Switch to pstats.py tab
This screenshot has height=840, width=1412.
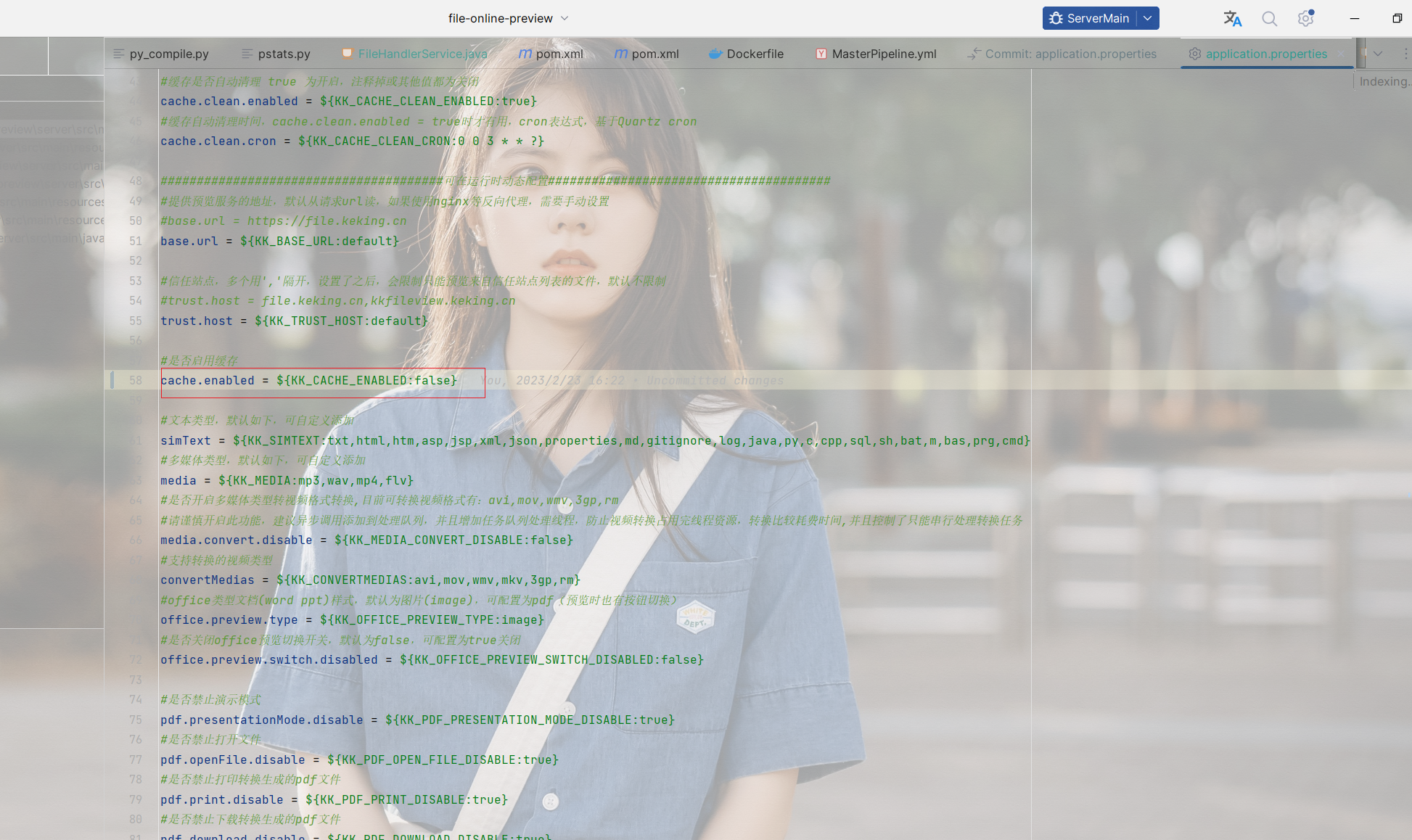pyautogui.click(x=284, y=54)
